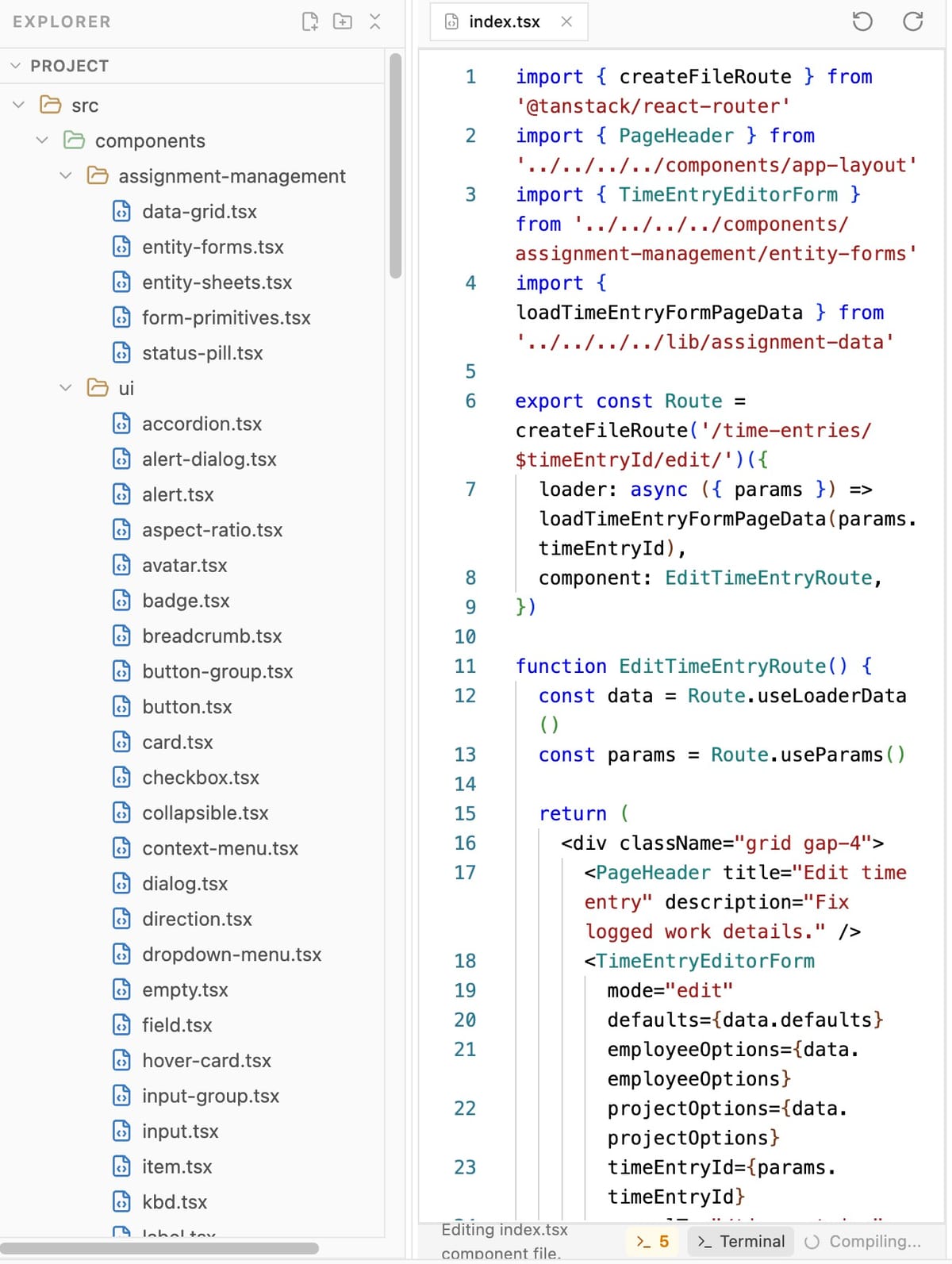Click 'loadTimeEntryFormPageData' in the import statement
Image resolution: width=952 pixels, height=1264 pixels.
[x=659, y=313]
